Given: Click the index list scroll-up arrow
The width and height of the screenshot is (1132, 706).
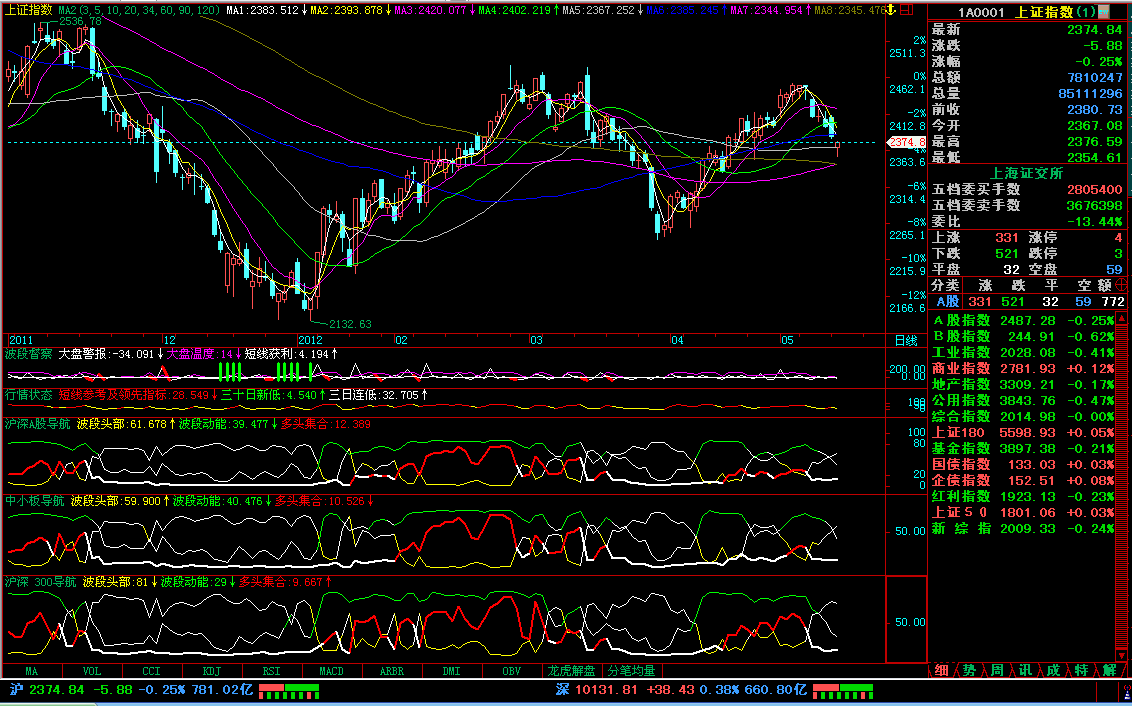Looking at the screenshot, I should (x=1121, y=318).
